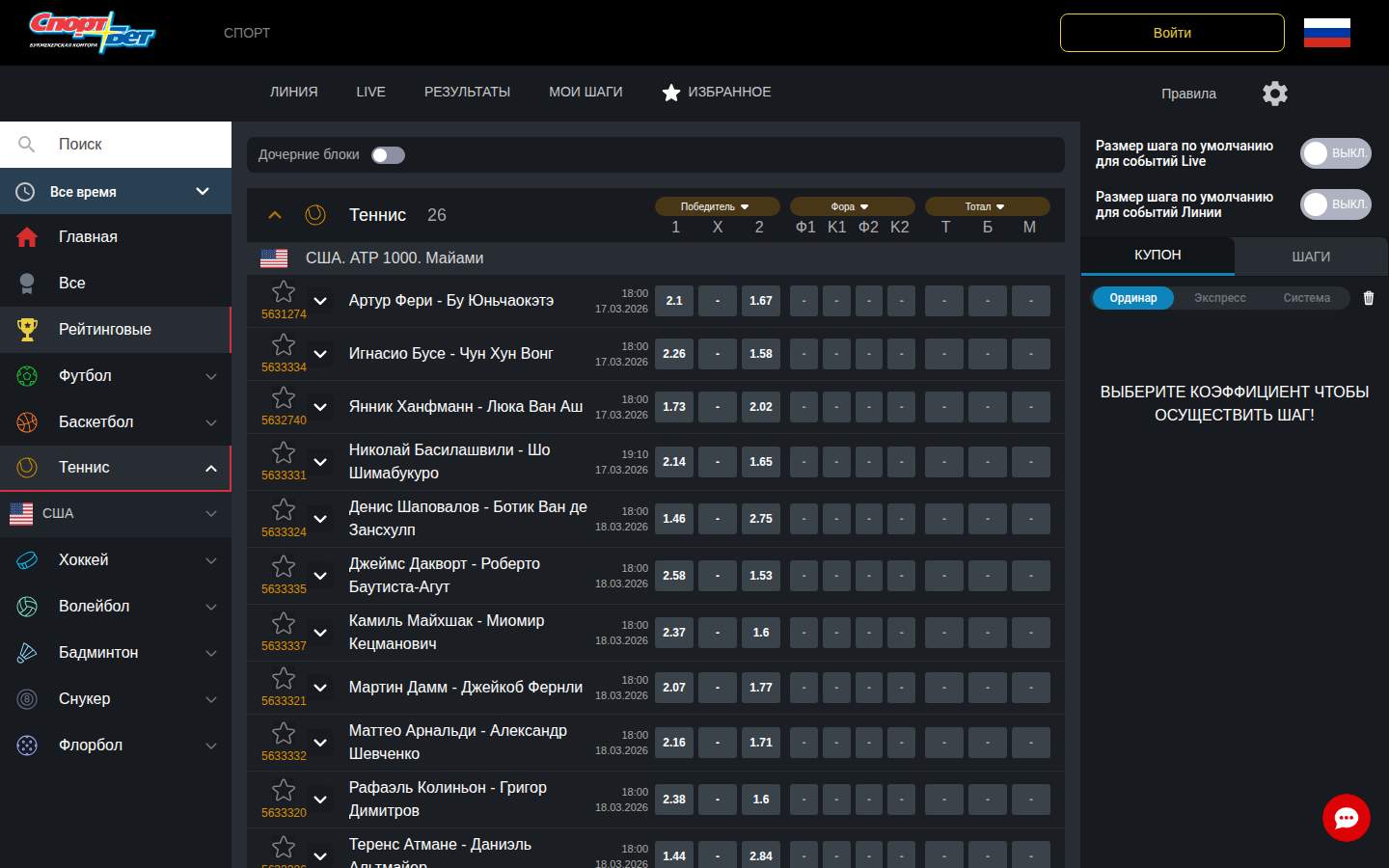Click the СпортБет logo

pos(92,33)
